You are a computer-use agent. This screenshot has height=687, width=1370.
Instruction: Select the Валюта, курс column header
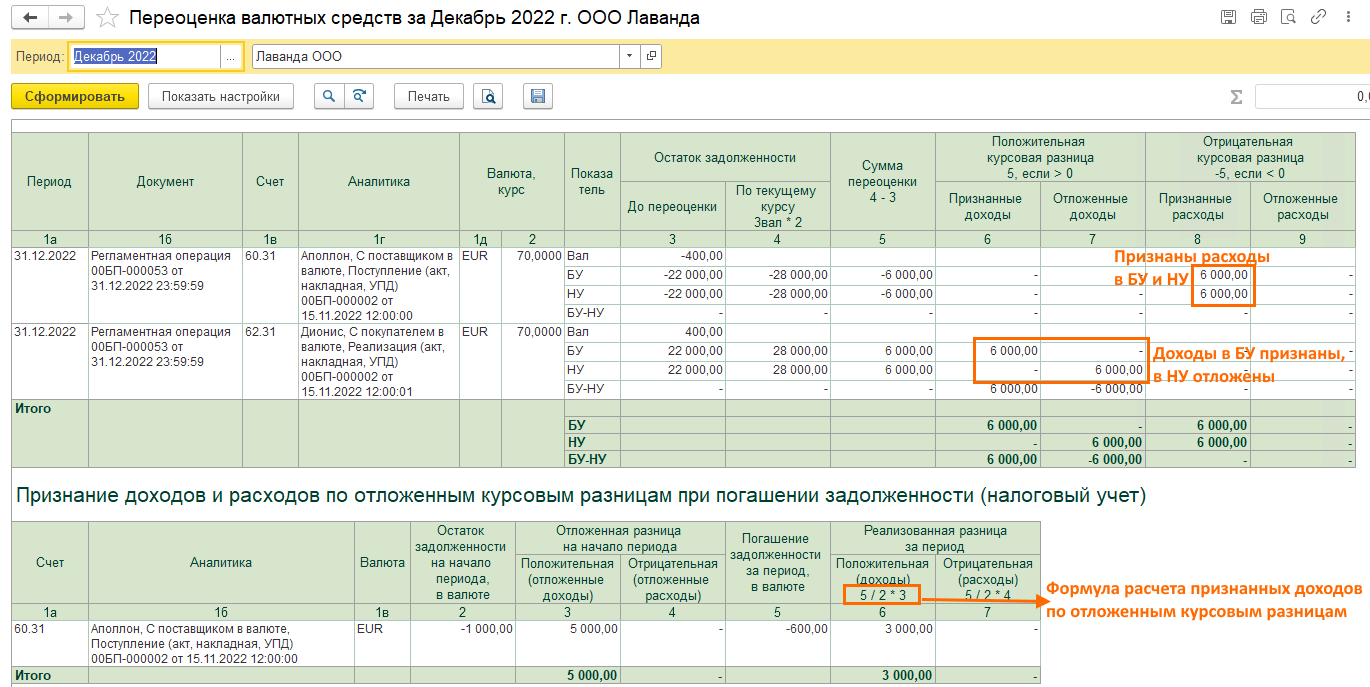point(511,182)
